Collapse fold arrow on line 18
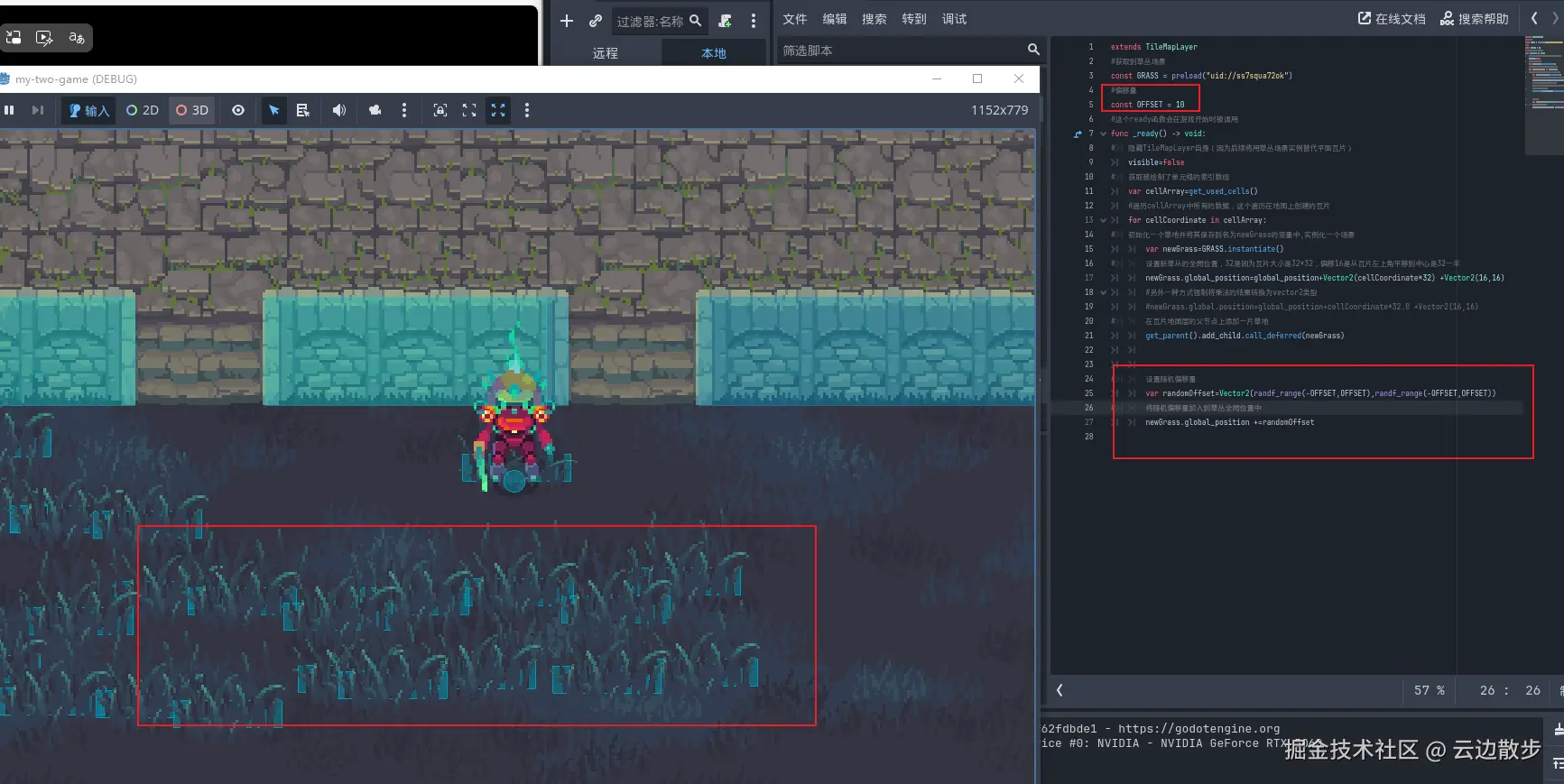This screenshot has height=784, width=1564. pos(1103,292)
